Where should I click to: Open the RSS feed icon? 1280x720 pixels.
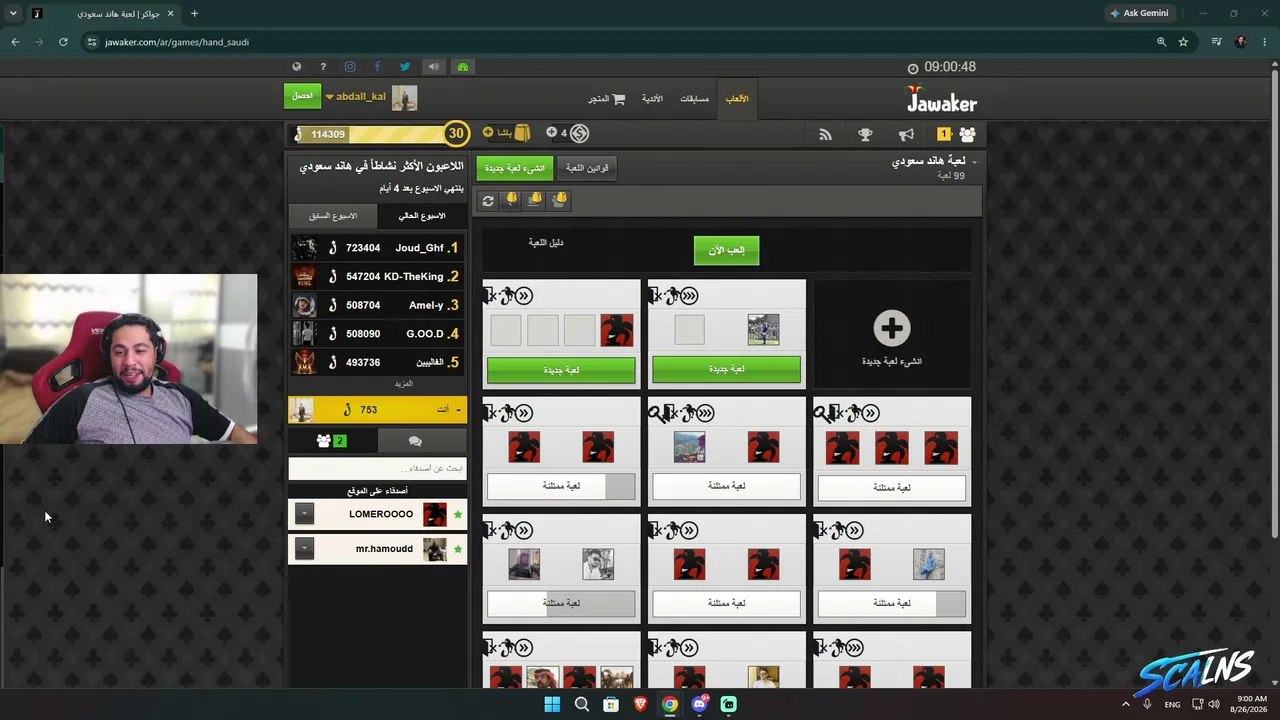click(825, 134)
